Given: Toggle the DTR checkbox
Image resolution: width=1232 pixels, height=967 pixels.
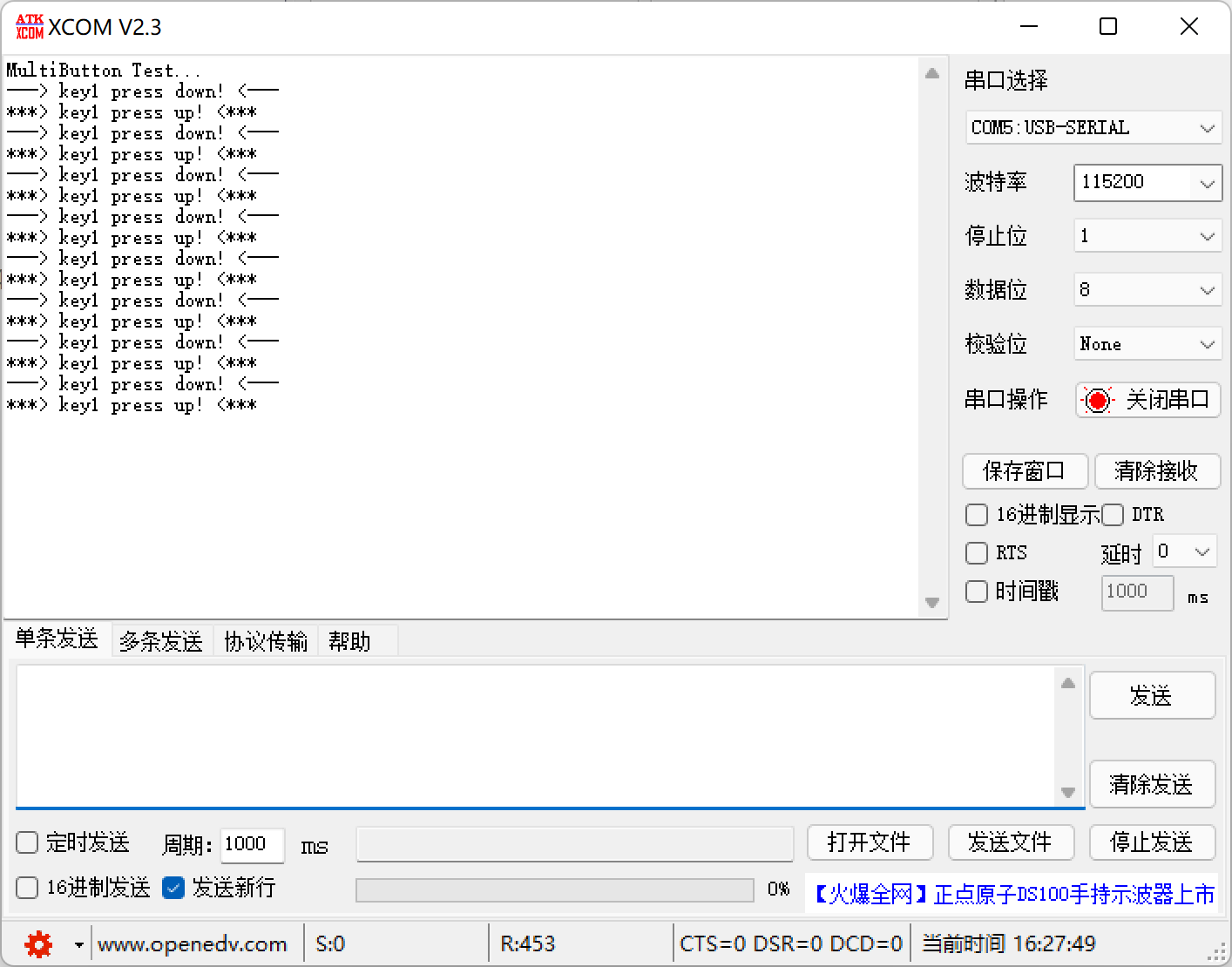Looking at the screenshot, I should [x=1113, y=515].
